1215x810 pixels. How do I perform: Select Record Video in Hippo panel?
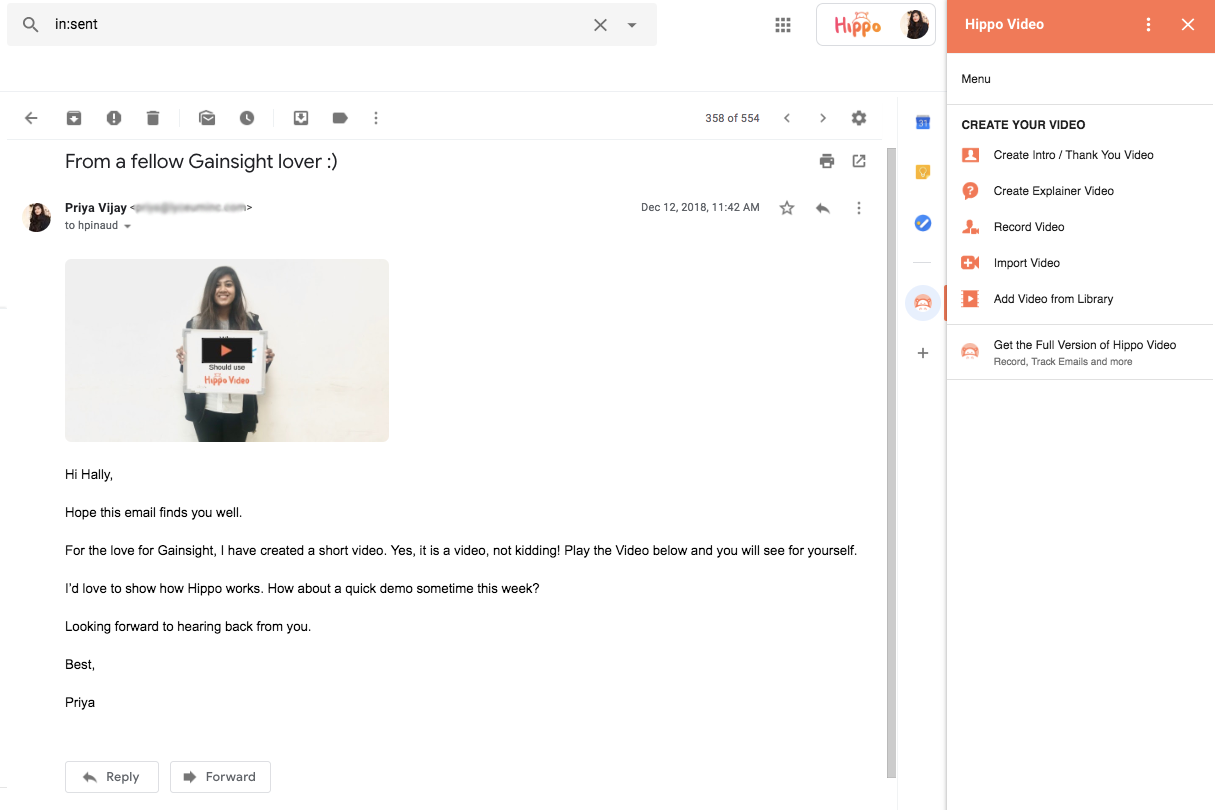(x=1028, y=227)
